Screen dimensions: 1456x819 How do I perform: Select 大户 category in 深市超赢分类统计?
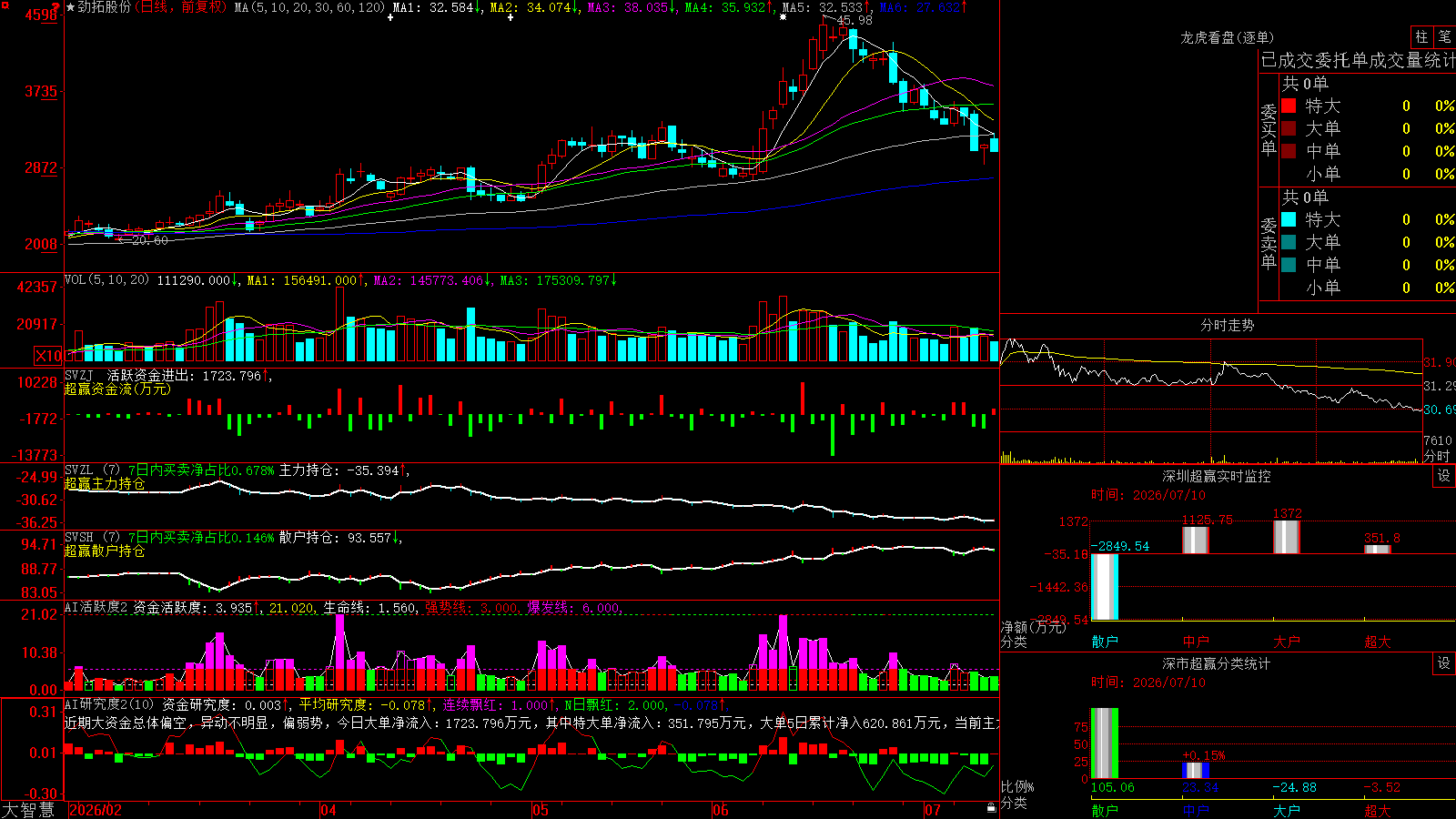[1287, 810]
